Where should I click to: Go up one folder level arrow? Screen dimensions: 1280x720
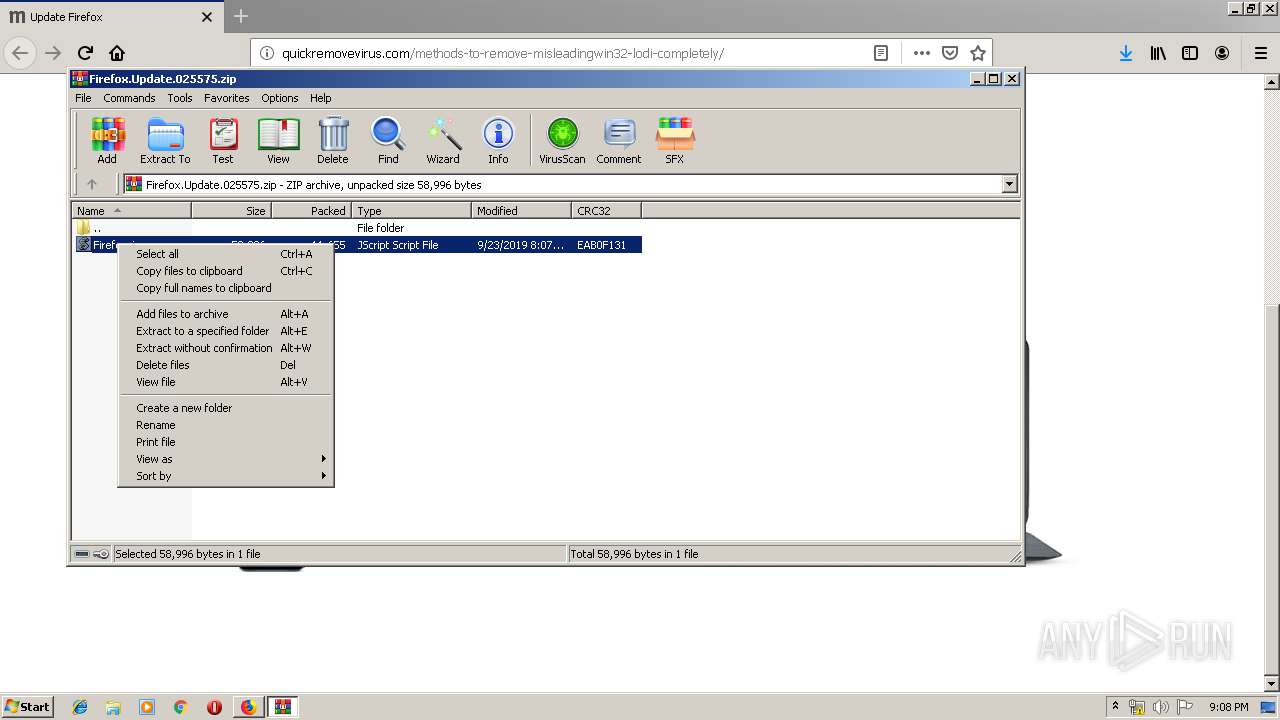[92, 184]
